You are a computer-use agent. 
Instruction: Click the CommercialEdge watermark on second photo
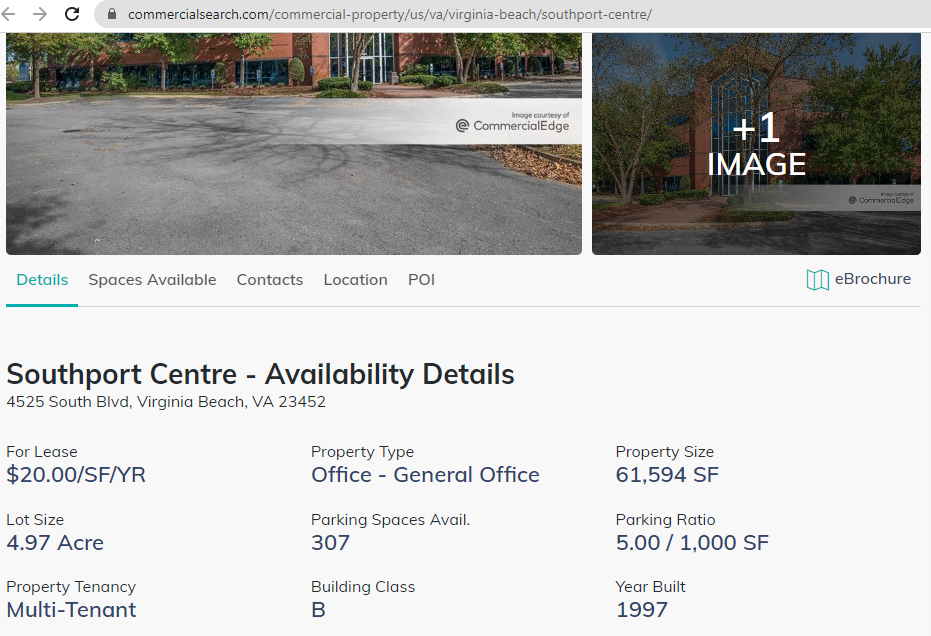tap(881, 198)
